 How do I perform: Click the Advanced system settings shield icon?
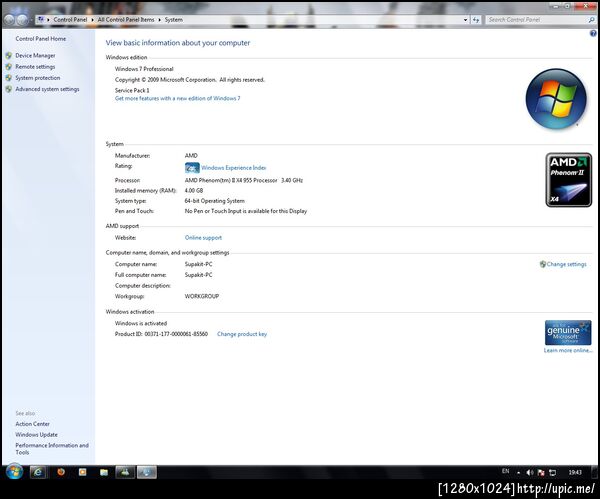[x=9, y=89]
